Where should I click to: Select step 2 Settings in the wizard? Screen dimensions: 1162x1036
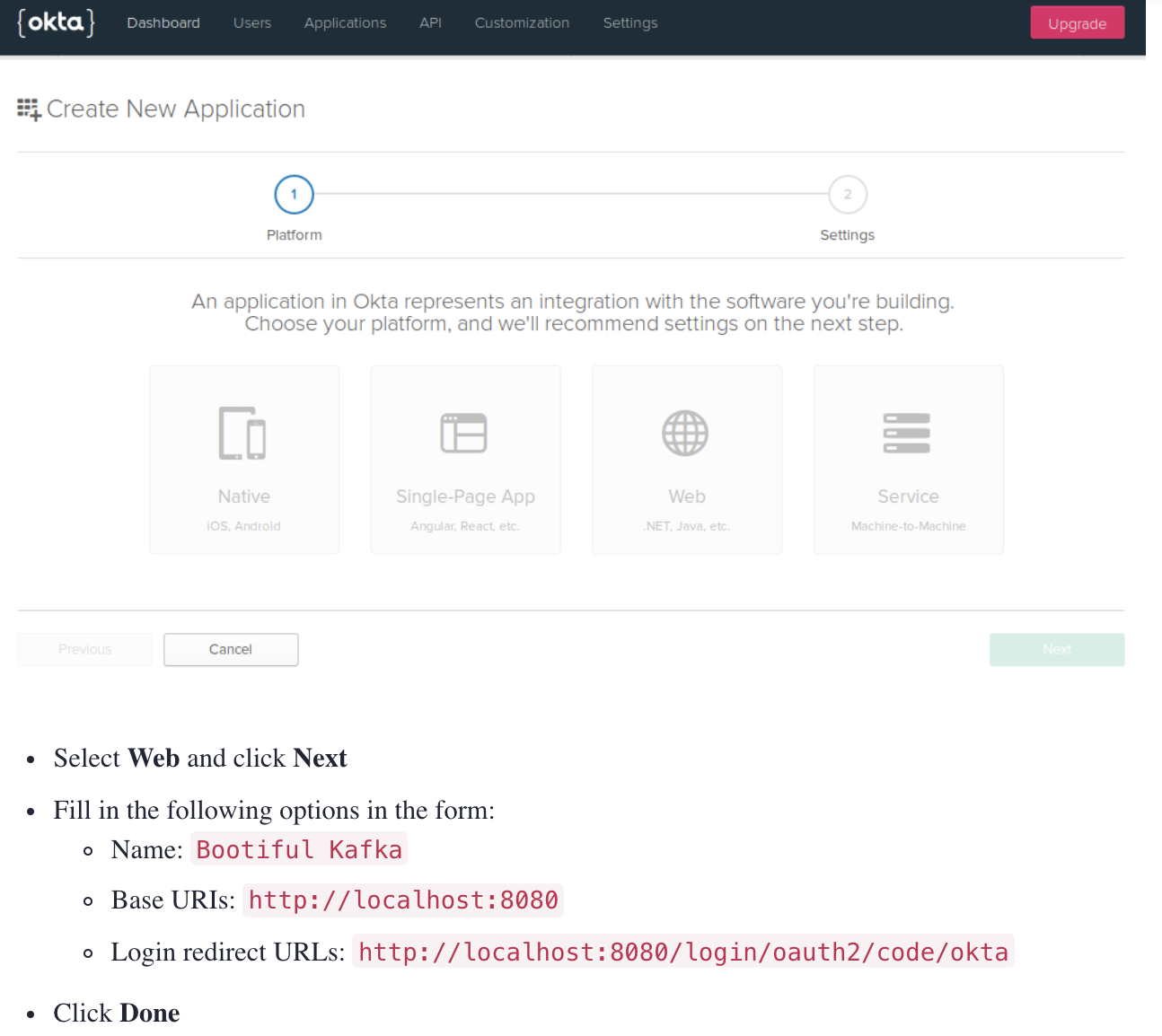pos(847,194)
